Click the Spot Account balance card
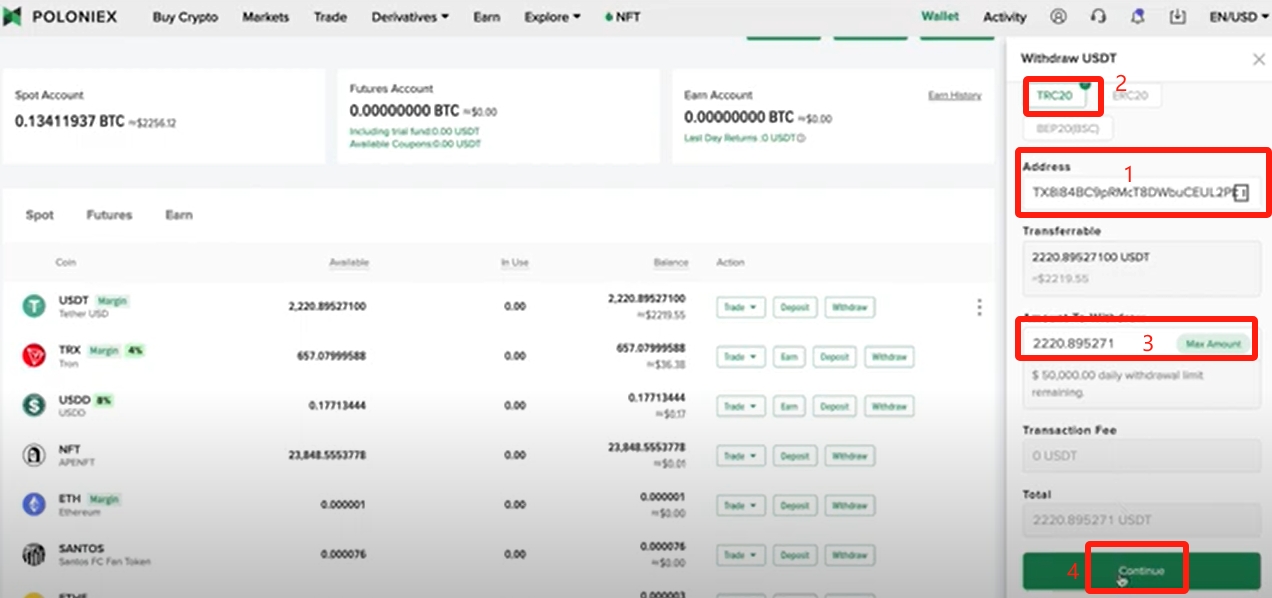This screenshot has width=1272, height=598. pyautogui.click(x=164, y=116)
